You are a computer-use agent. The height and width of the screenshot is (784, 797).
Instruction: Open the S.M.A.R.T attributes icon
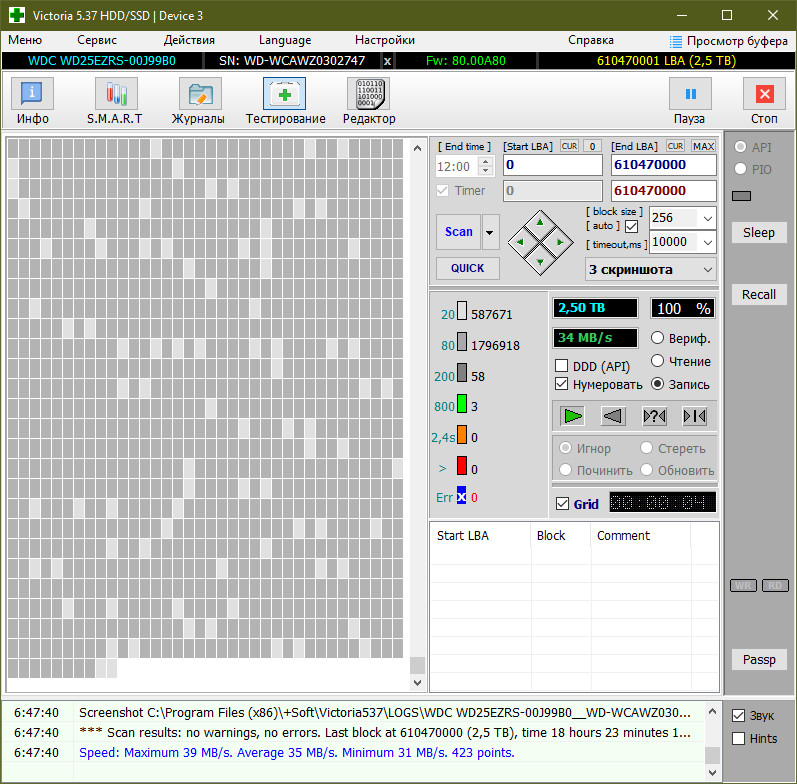point(115,95)
